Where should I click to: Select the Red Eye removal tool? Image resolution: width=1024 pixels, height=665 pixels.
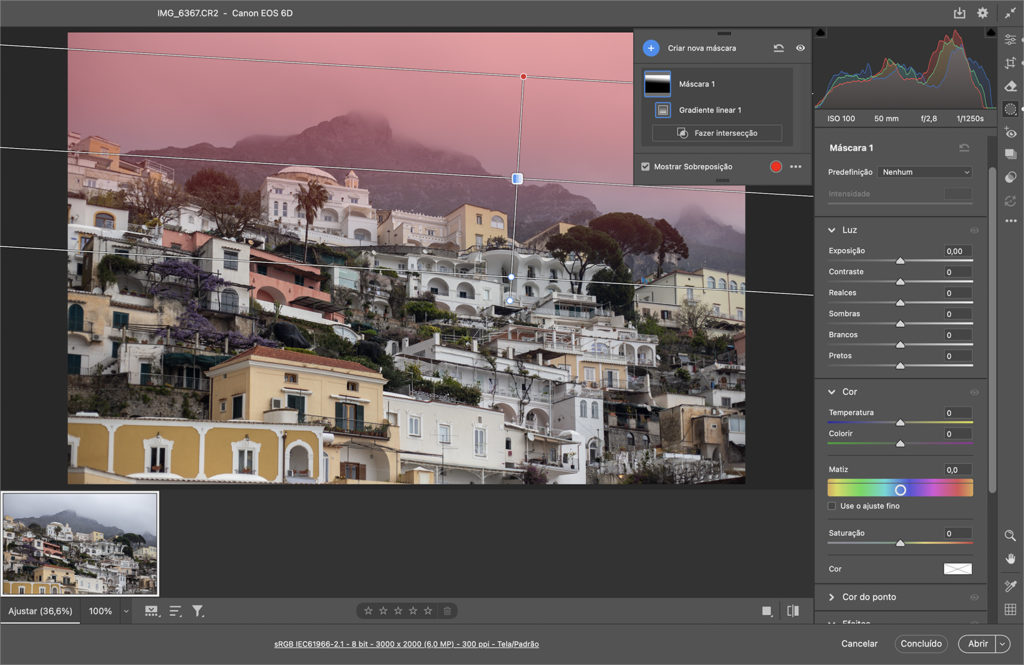pos(1010,132)
